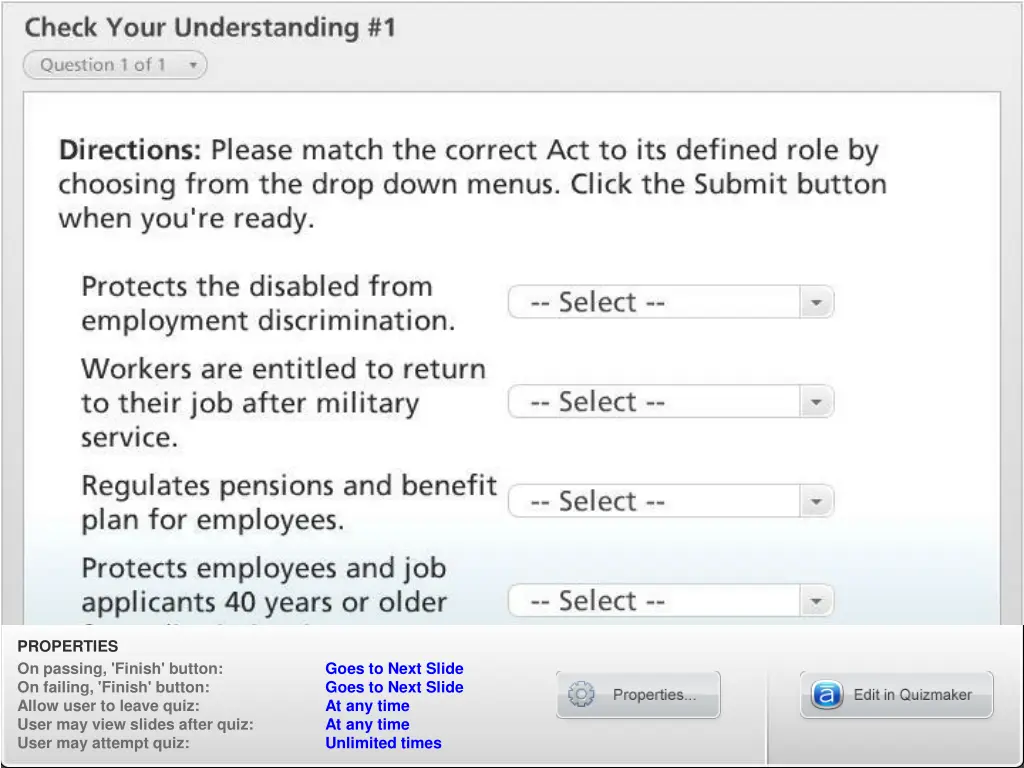This screenshot has width=1024, height=768.
Task: Expand the military service Select dropdown
Action: 671,401
